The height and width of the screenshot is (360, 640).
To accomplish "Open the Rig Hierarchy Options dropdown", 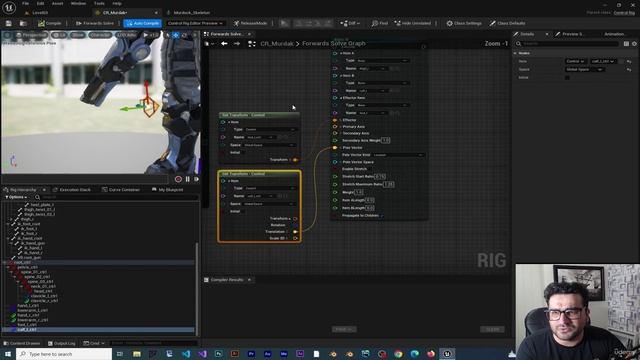I will click(16, 197).
